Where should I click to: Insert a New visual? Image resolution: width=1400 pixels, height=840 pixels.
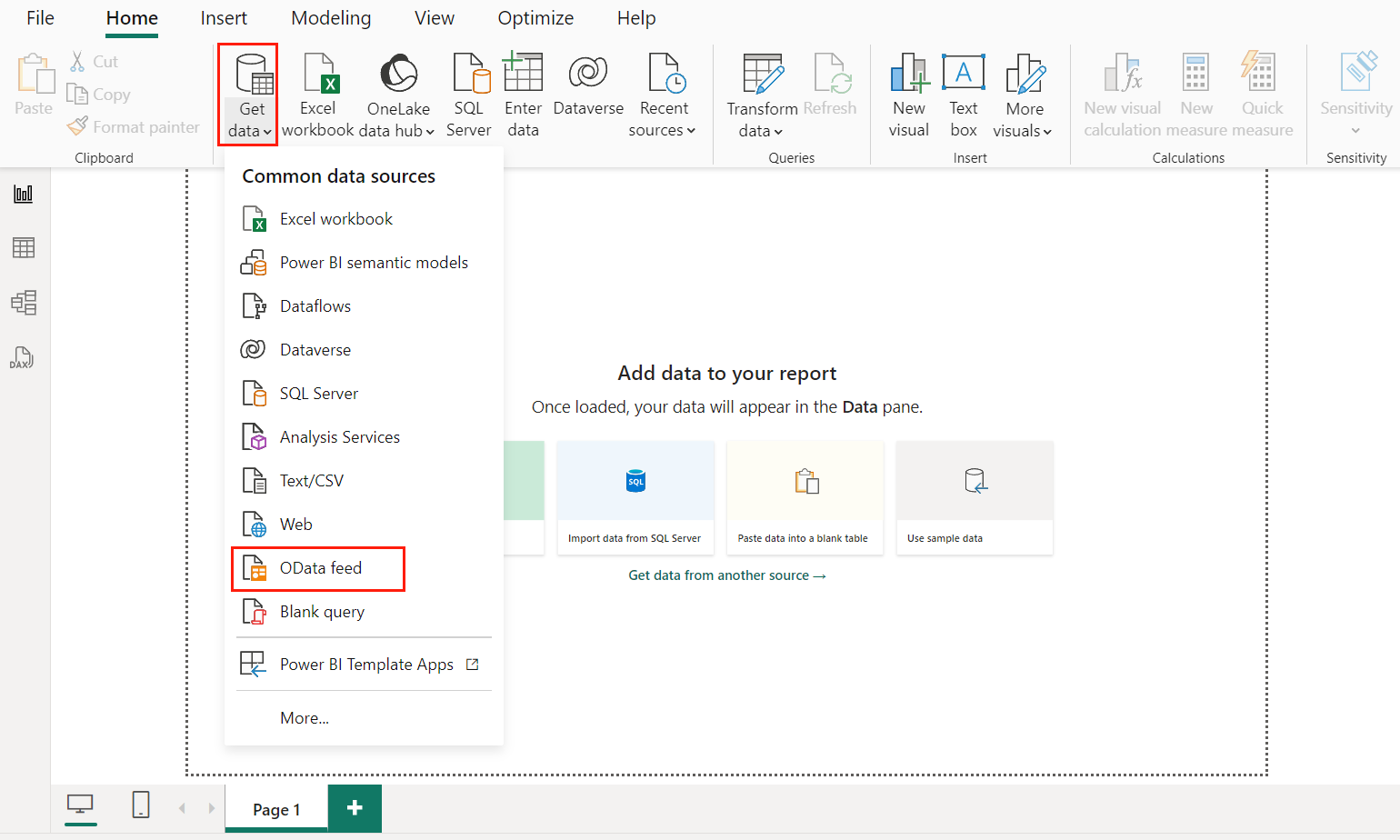click(x=908, y=94)
